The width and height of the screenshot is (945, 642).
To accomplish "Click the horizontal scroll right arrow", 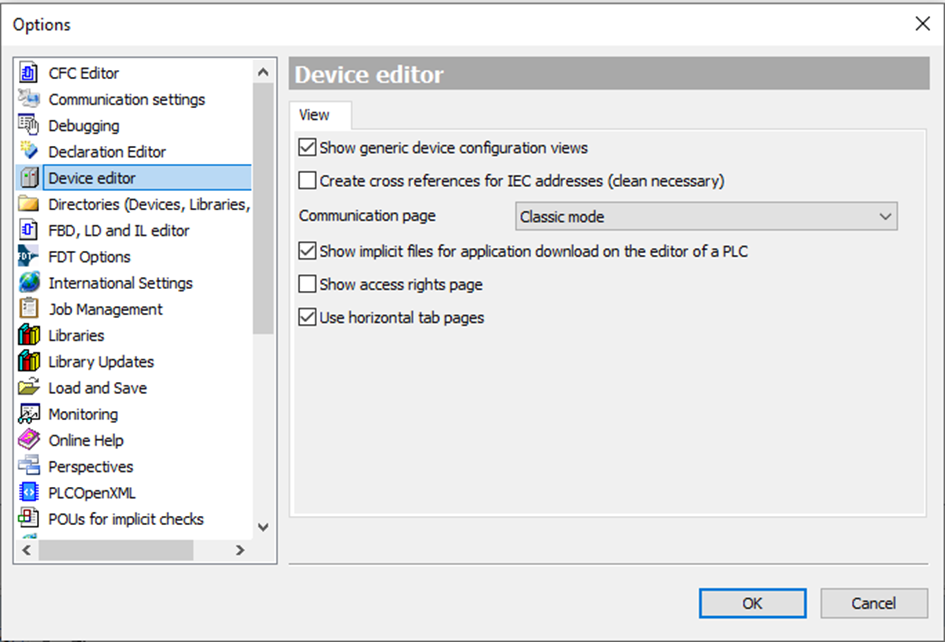I will click(x=240, y=550).
